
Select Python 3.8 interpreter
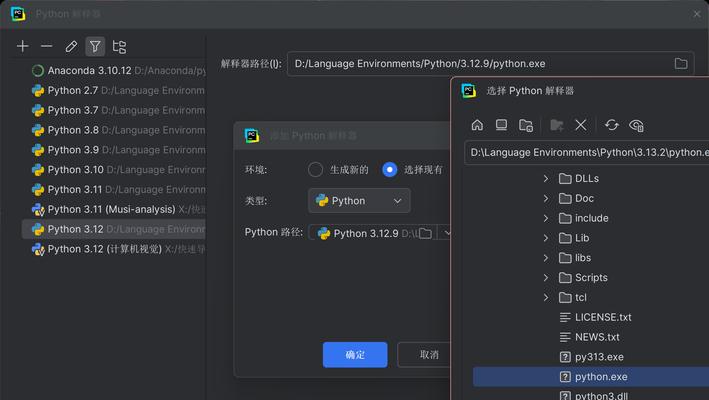coord(113,130)
